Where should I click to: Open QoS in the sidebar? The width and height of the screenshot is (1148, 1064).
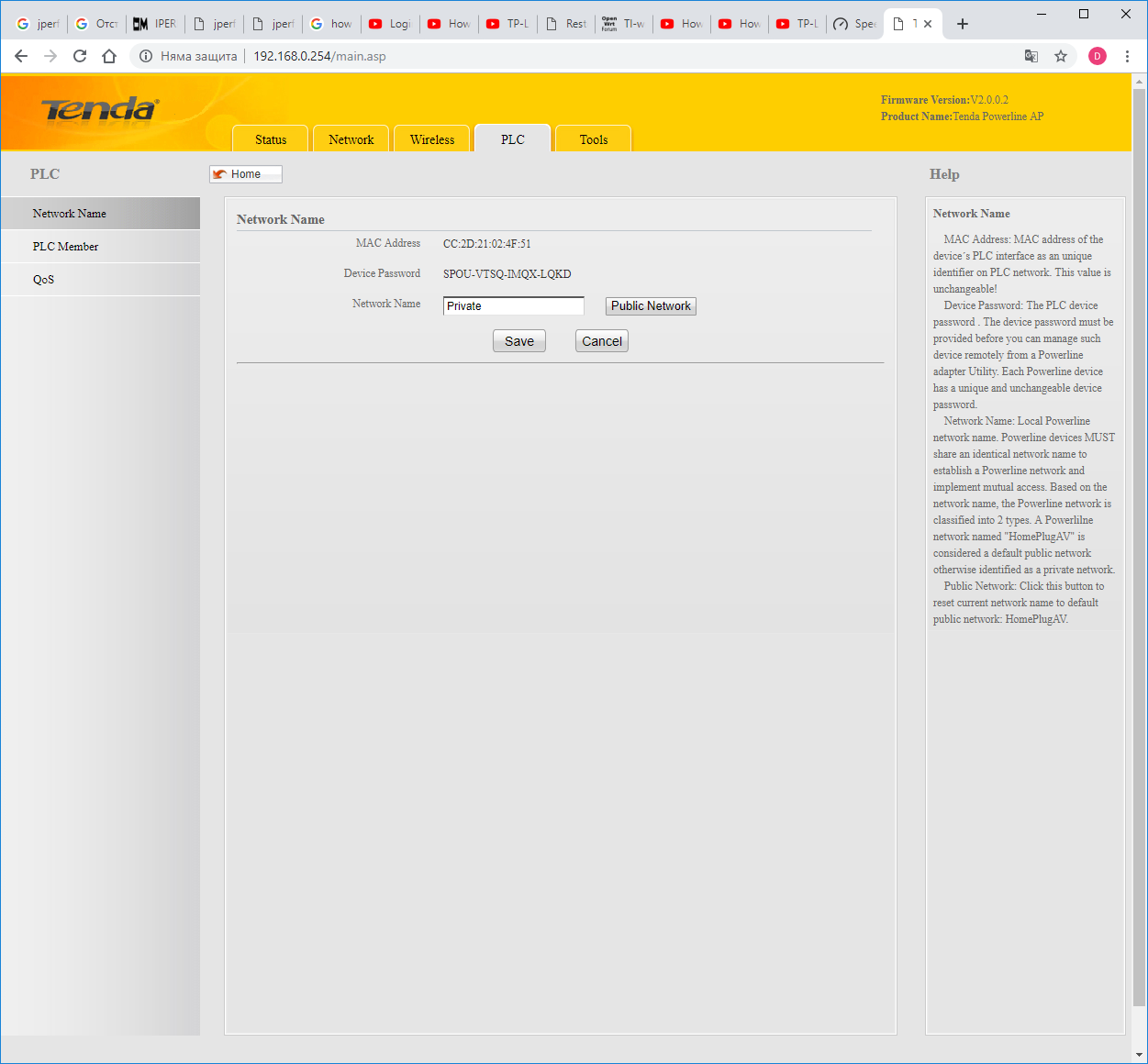(x=100, y=280)
